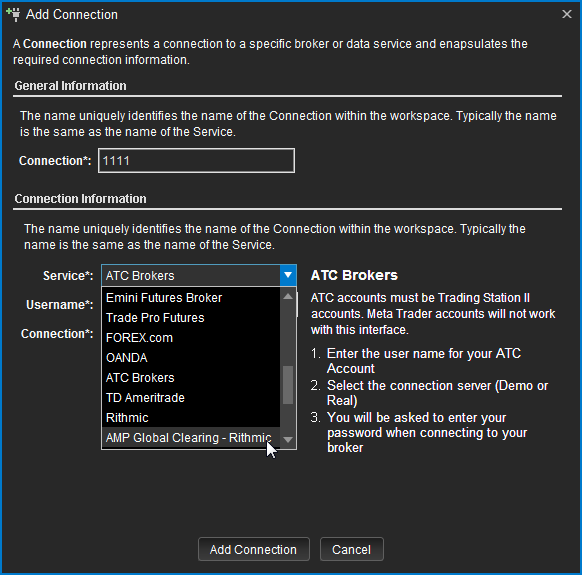Click the Connection name input field

pyautogui.click(x=196, y=160)
